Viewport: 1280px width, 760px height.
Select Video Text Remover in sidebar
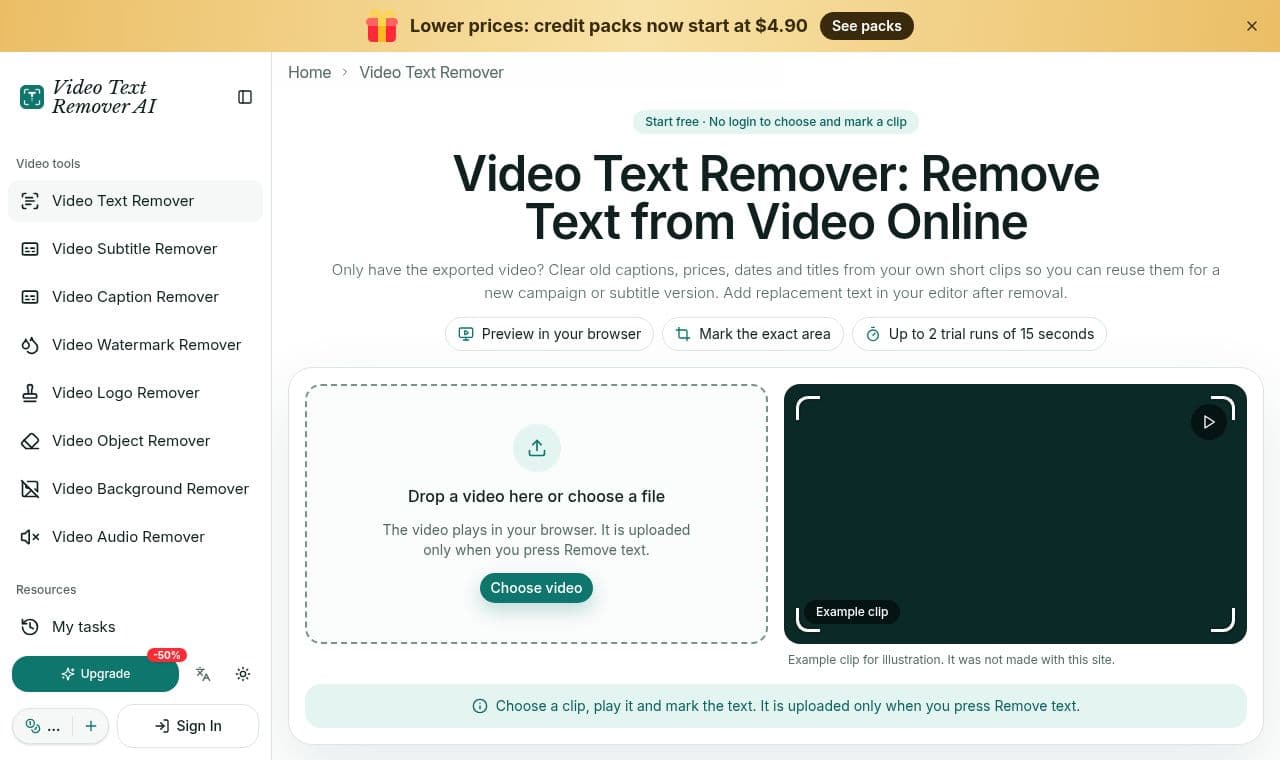pos(135,201)
